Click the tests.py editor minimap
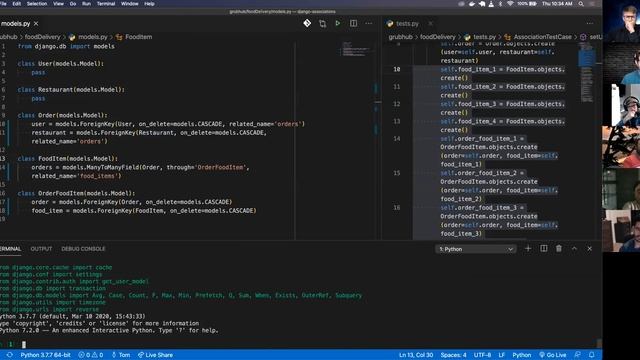Screen dimensions: 640x360 587,73
